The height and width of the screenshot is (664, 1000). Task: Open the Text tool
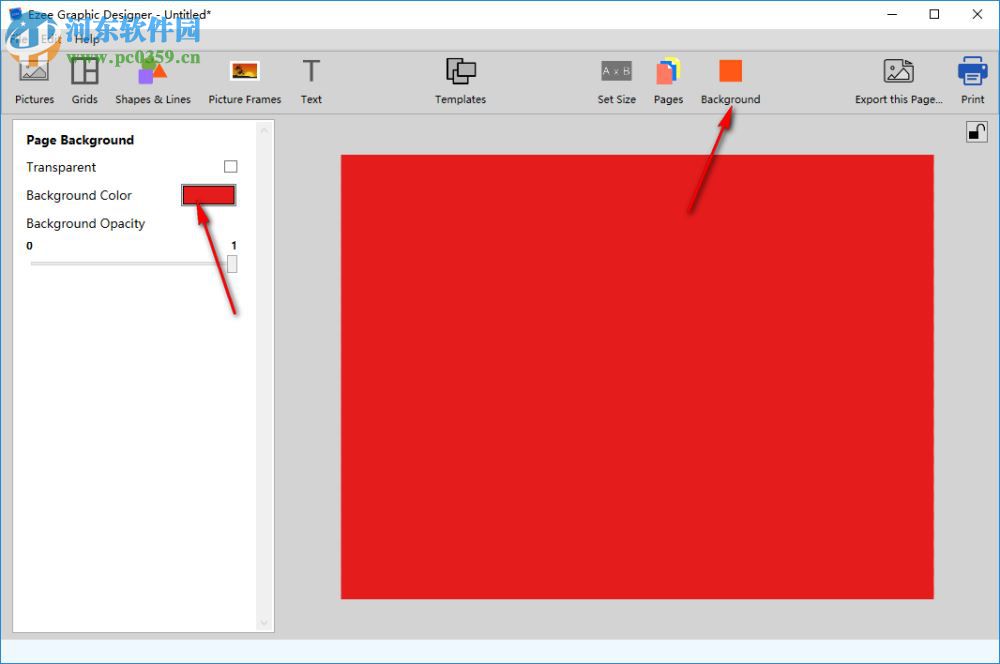[311, 80]
